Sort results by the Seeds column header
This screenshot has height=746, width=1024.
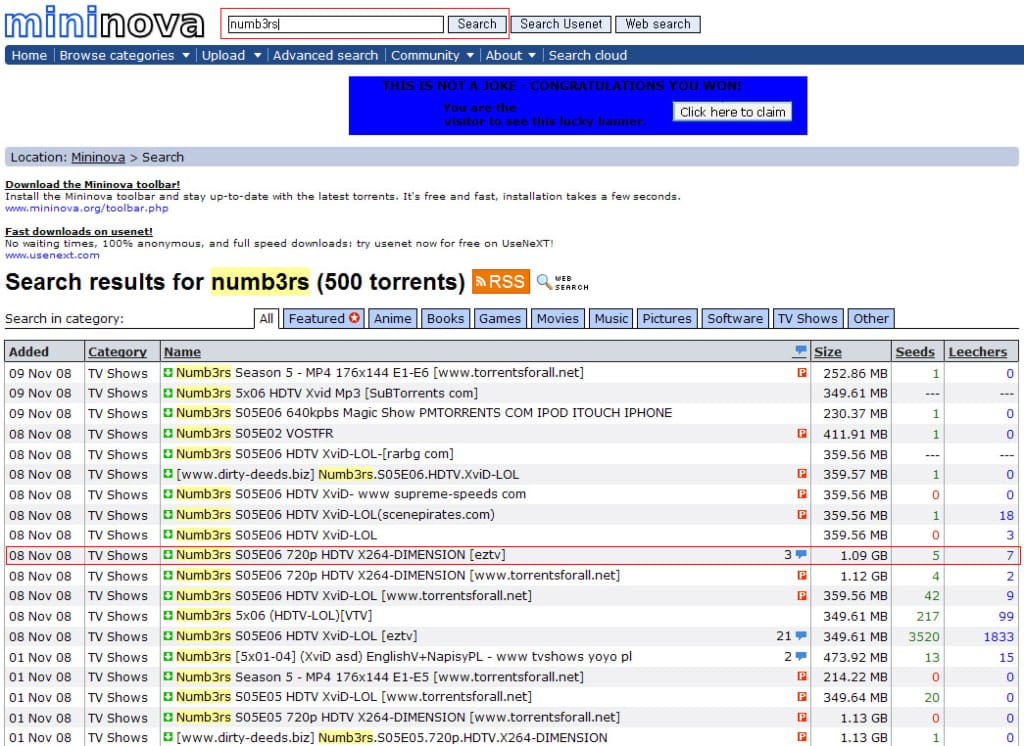tap(915, 352)
